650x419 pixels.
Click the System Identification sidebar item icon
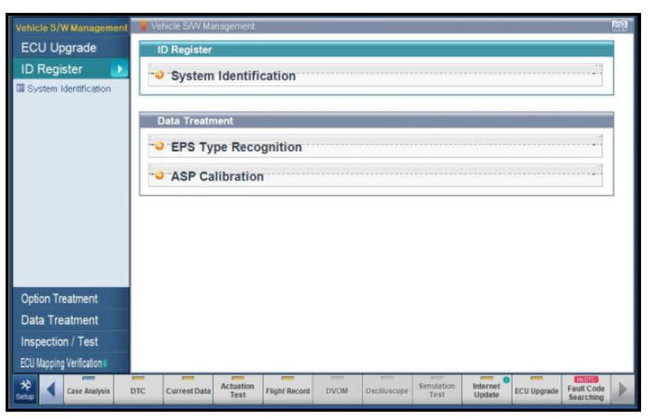coord(20,88)
